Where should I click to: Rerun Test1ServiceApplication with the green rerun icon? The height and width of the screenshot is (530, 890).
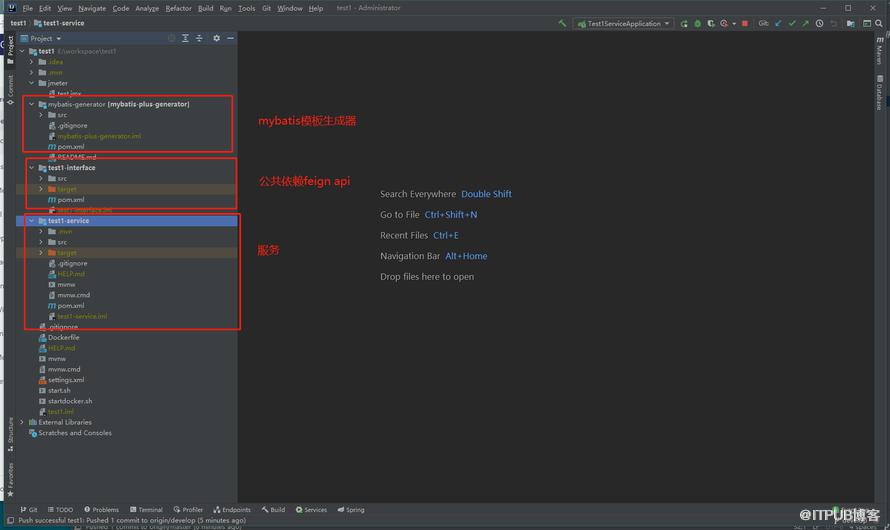coord(684,23)
